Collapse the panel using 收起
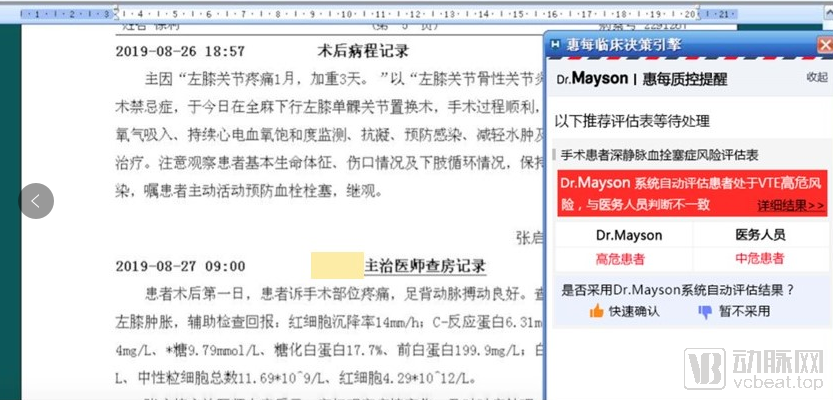This screenshot has width=833, height=400. pyautogui.click(x=817, y=78)
